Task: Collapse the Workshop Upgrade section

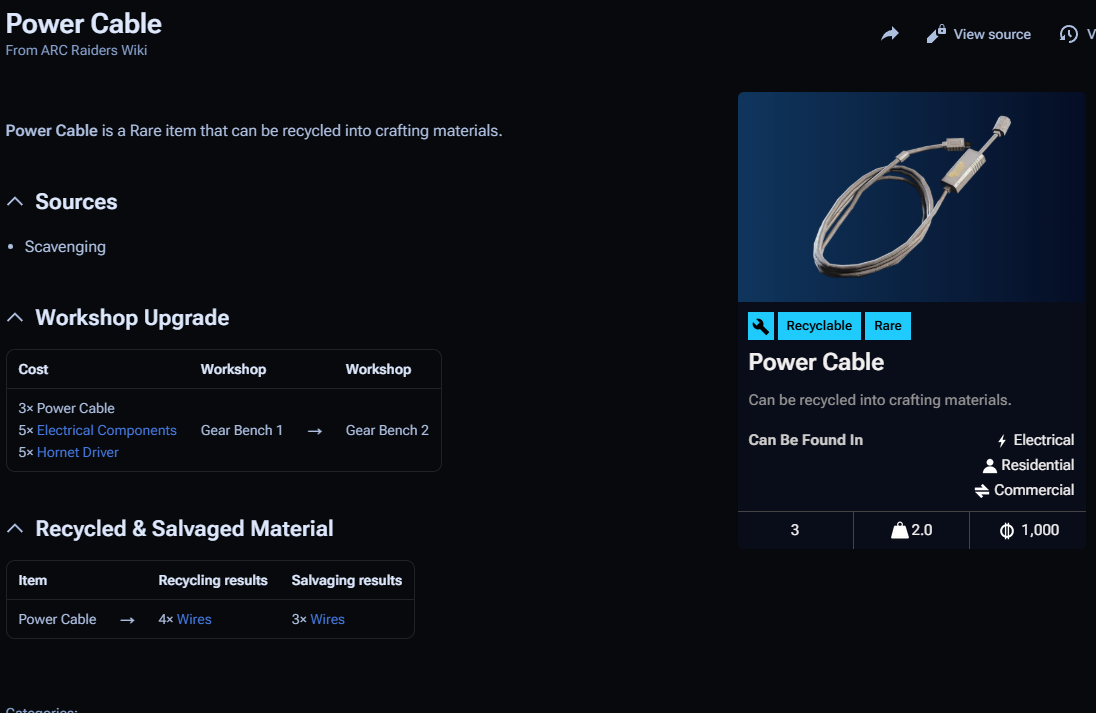Action: [15, 318]
